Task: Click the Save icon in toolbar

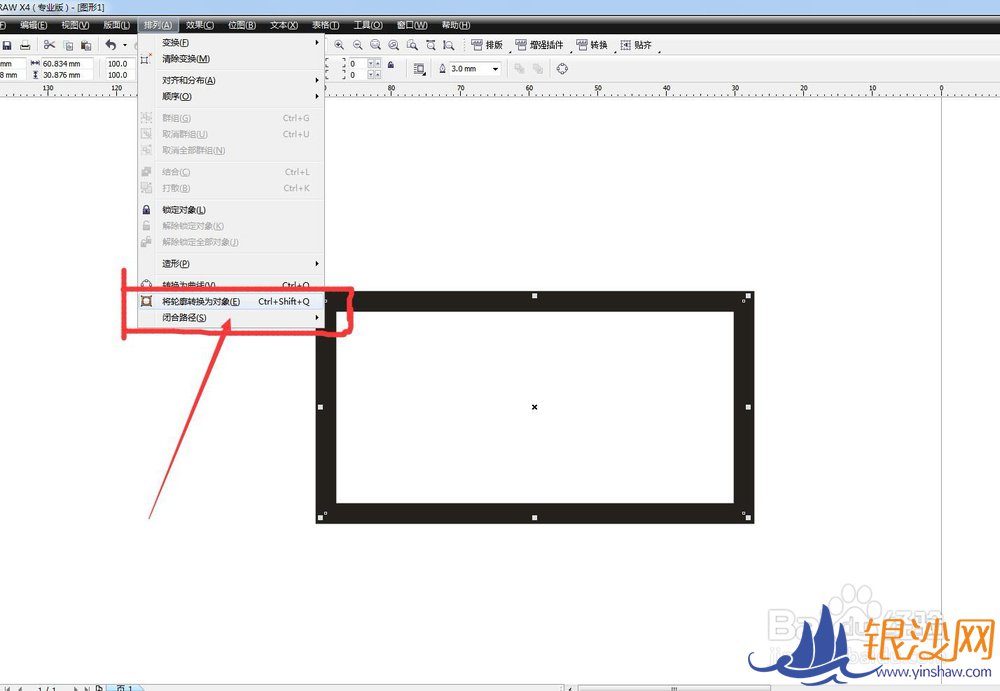Action: tap(7, 45)
